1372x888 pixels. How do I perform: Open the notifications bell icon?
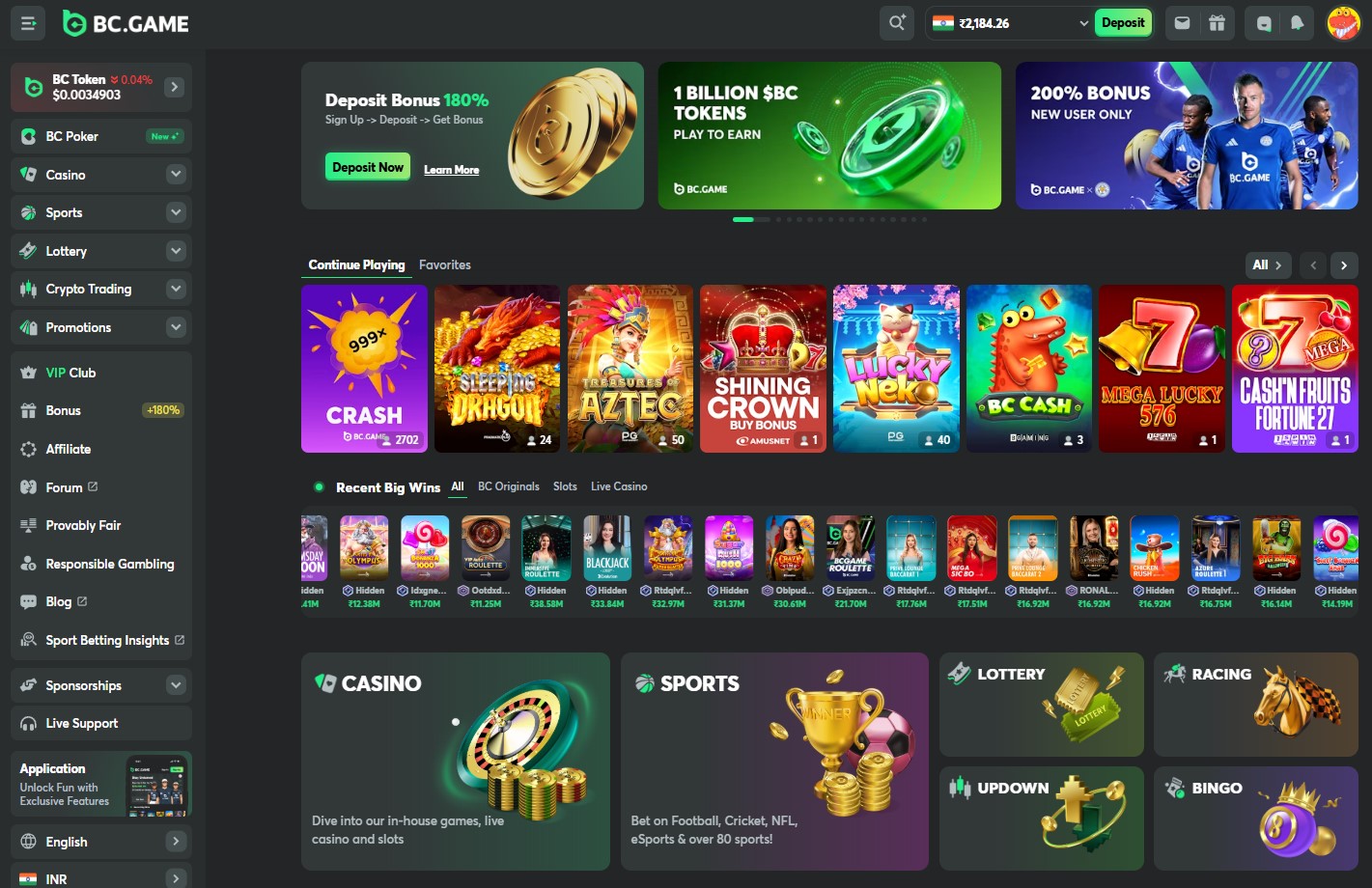click(x=1297, y=23)
